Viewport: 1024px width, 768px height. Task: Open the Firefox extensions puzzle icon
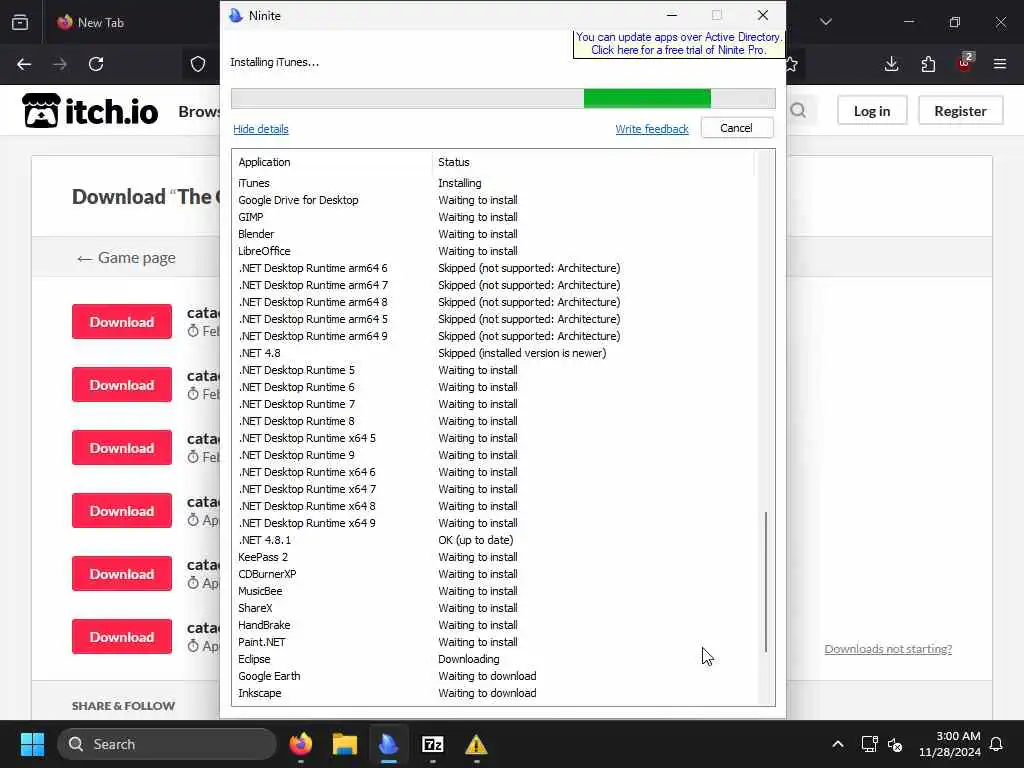928,64
